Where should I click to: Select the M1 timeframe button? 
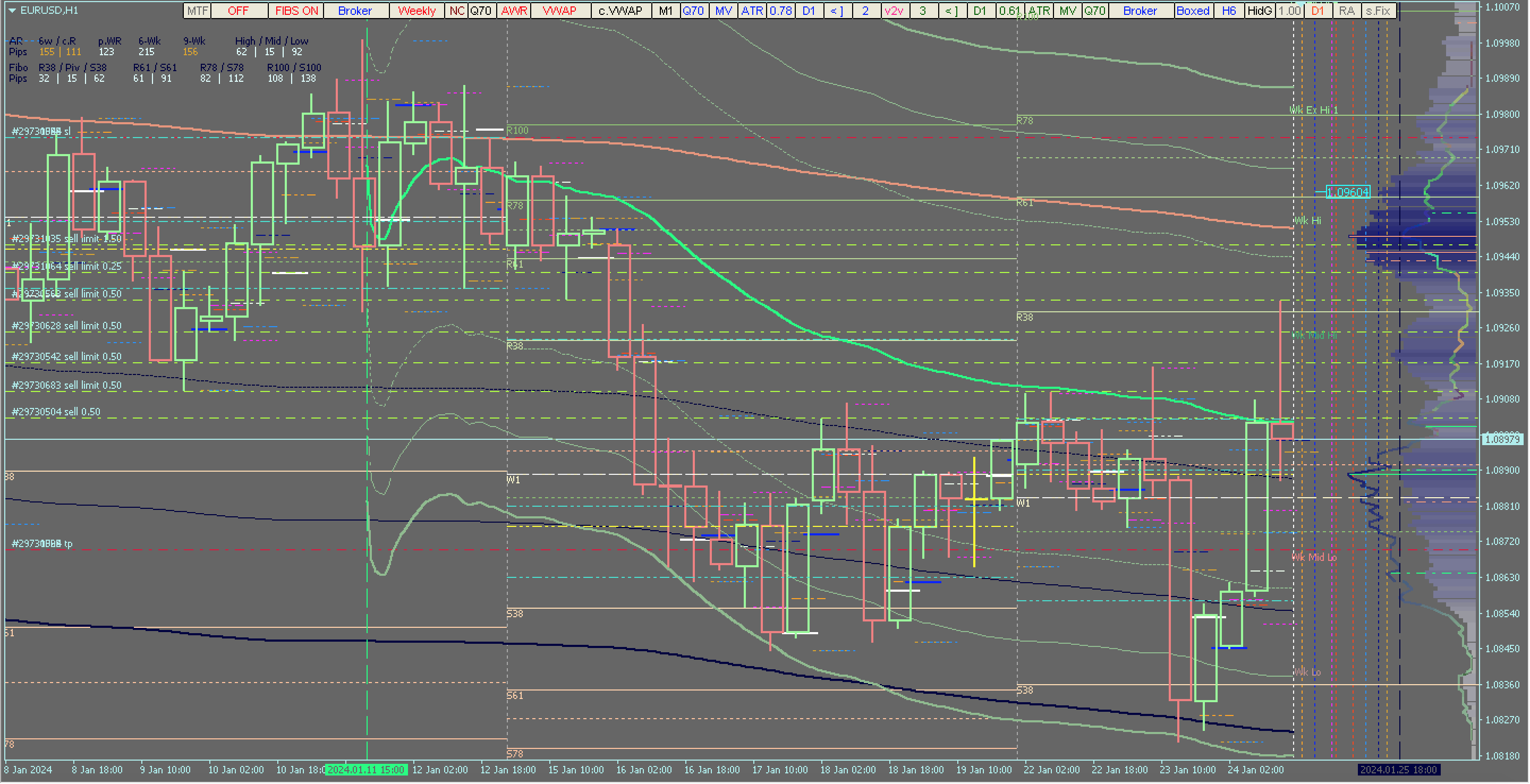tap(666, 11)
